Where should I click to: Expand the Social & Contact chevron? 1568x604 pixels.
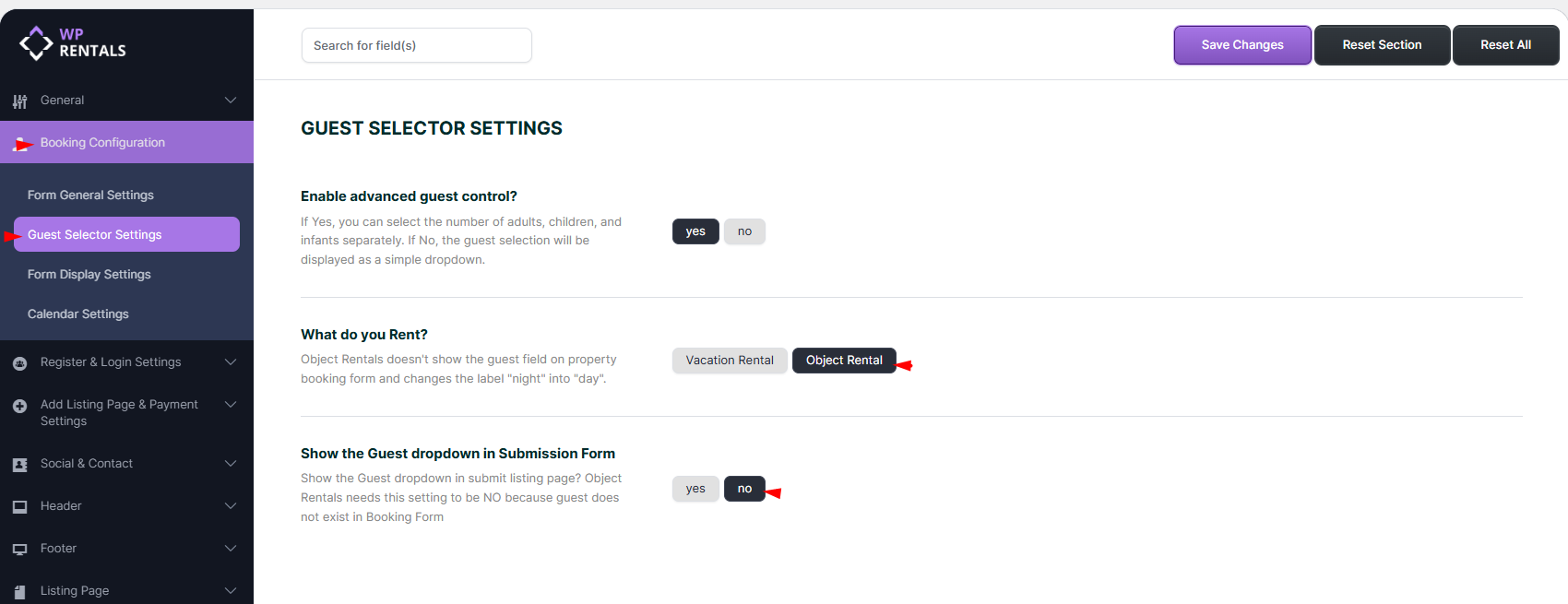point(231,464)
